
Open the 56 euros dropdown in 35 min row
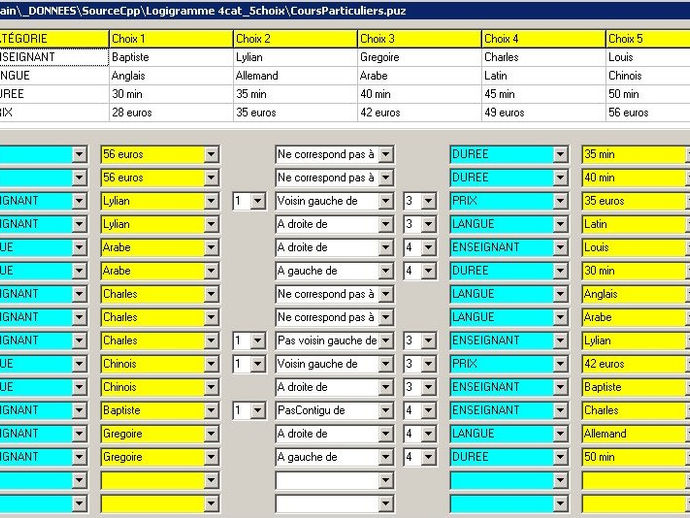click(x=212, y=154)
